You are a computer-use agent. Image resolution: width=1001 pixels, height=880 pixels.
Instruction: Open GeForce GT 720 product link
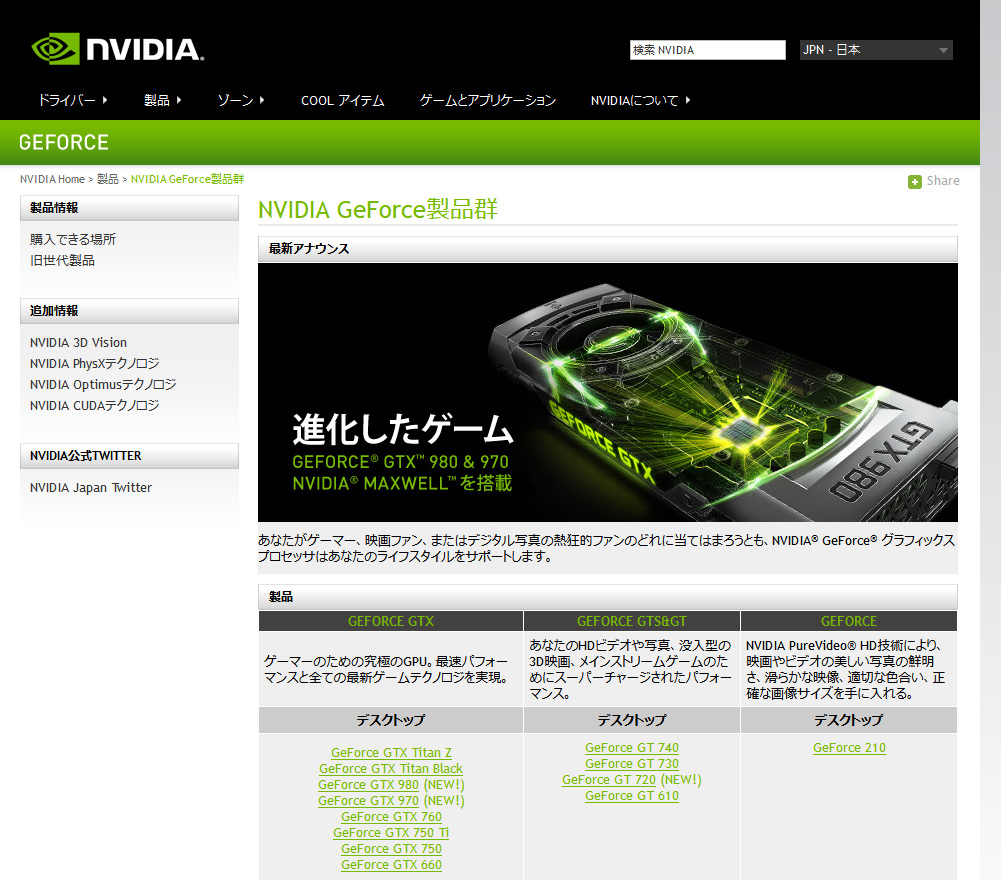[609, 780]
